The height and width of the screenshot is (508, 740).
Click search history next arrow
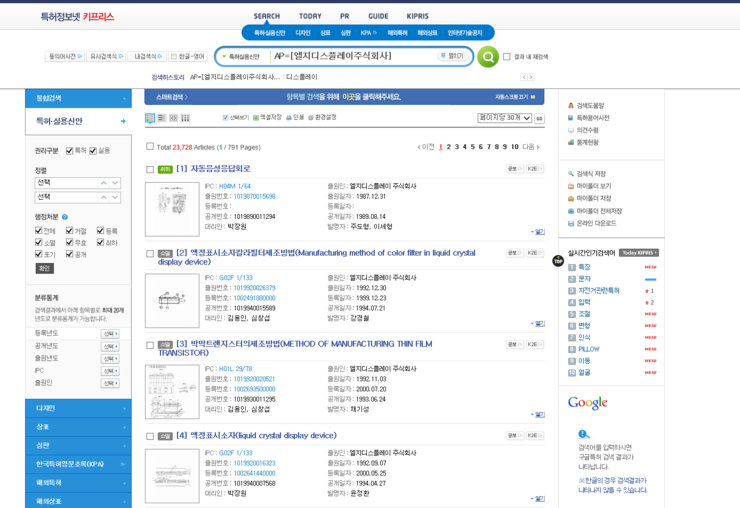531,77
